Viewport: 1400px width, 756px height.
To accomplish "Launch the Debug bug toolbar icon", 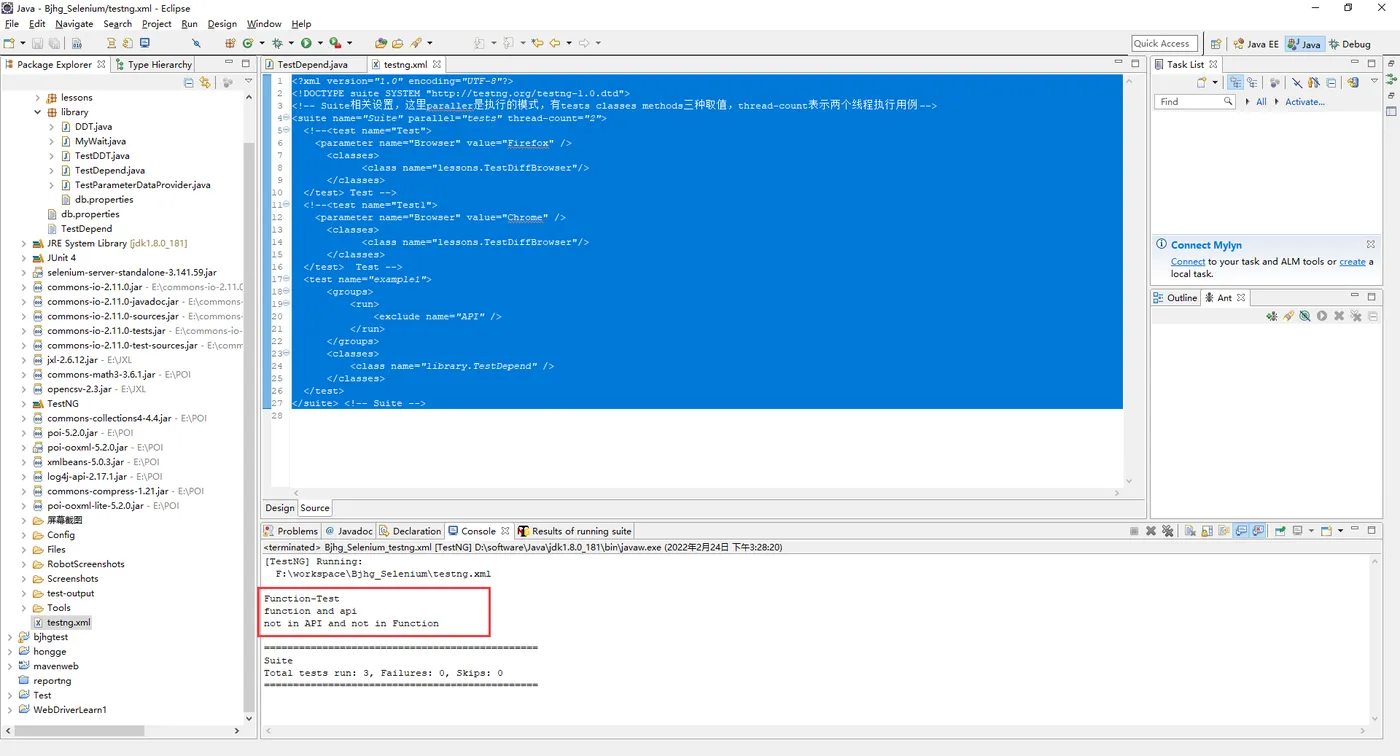I will click(x=276, y=43).
